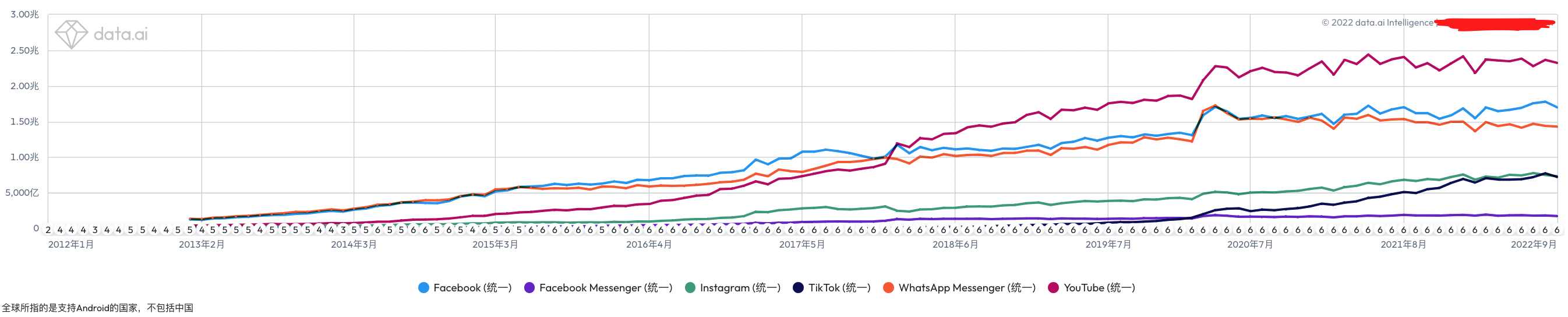
Task: Click the purple Facebook Messenger legend dot
Action: pyautogui.click(x=529, y=288)
